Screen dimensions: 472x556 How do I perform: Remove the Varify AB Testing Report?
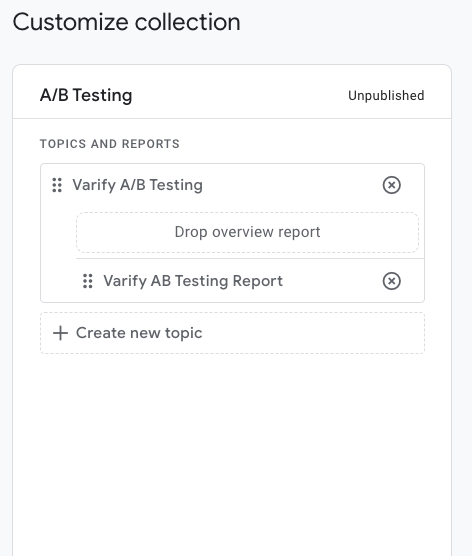[392, 281]
